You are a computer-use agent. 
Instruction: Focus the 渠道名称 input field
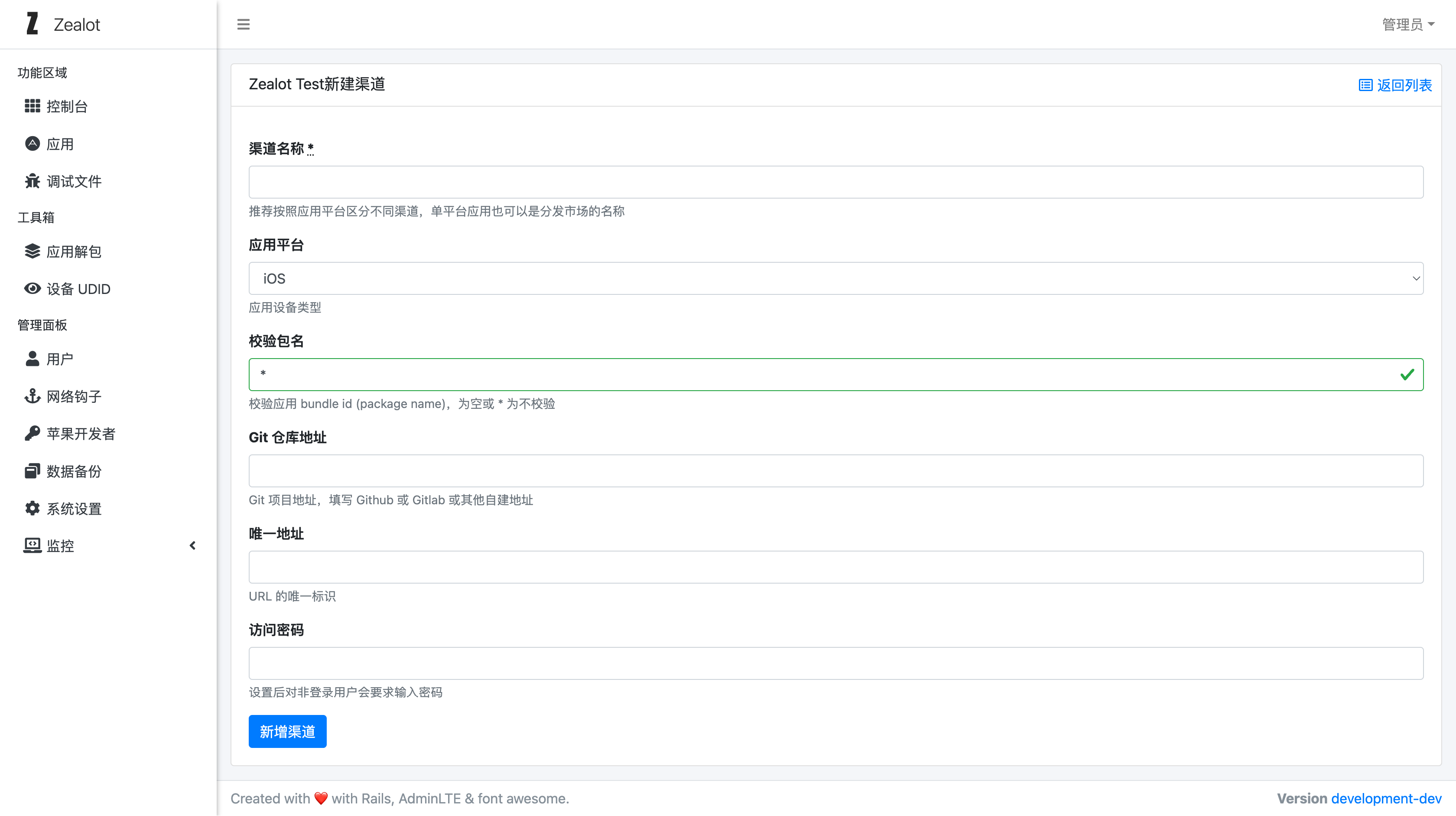click(x=836, y=182)
